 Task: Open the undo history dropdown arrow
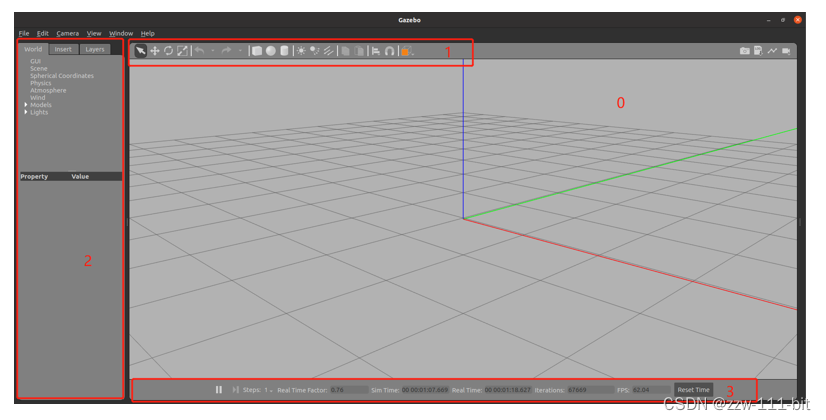pyautogui.click(x=213, y=51)
